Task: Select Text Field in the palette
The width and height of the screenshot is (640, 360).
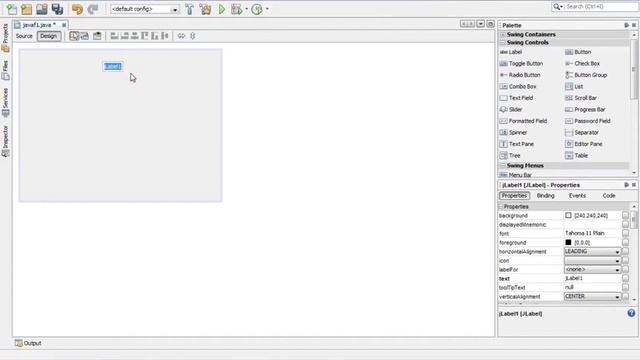Action: [516, 98]
